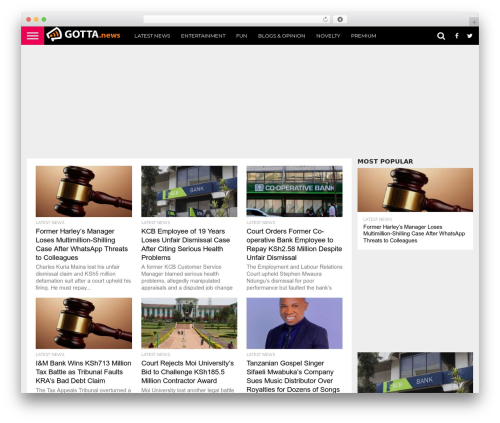Click excerpt starting A former KCB Customer Service
This screenshot has width=500, height=423.
coord(187,277)
